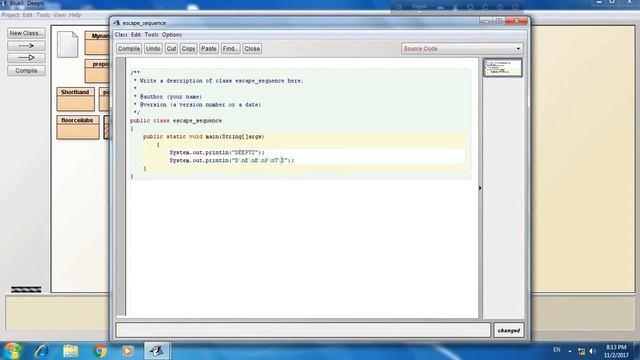Viewport: 640px width, 360px height.
Task: Open Internet Explorer from taskbar
Action: pyautogui.click(x=42, y=351)
